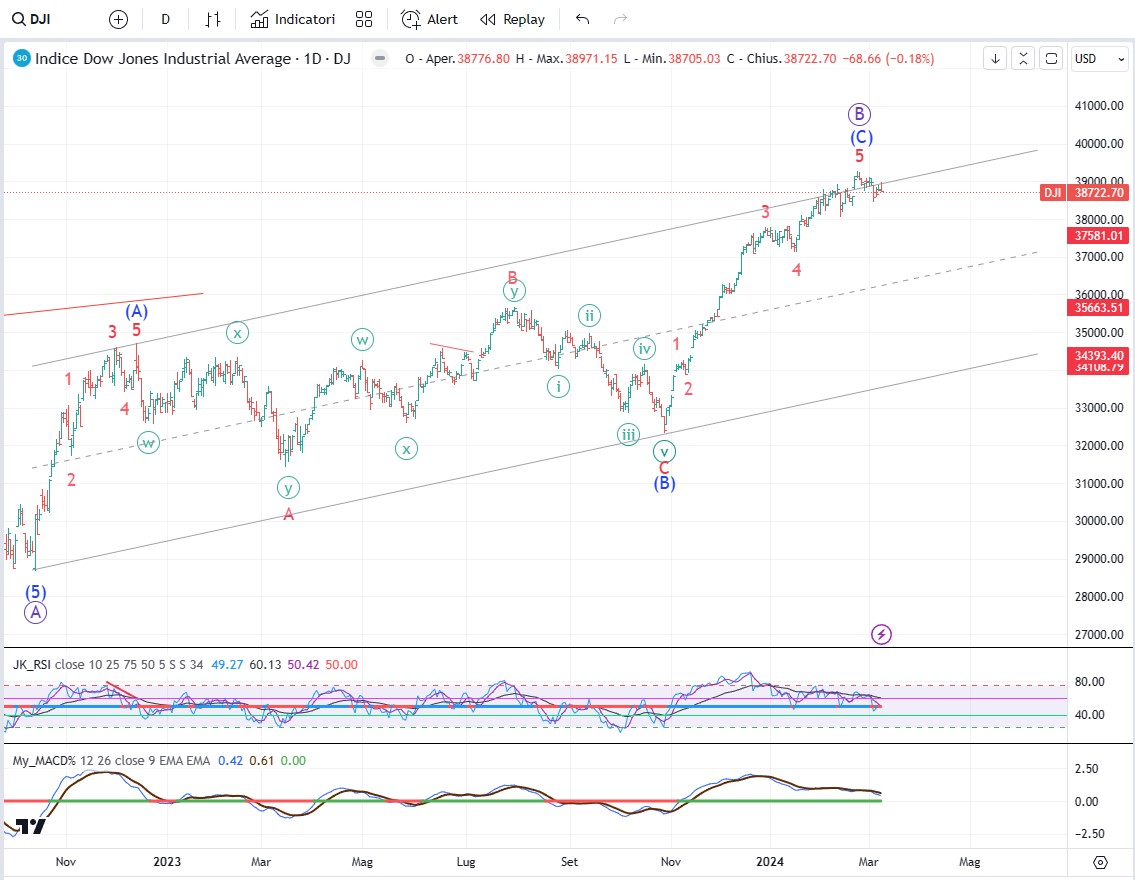Click the DJI price label 38722.70
The height and width of the screenshot is (880, 1135).
1084,192
